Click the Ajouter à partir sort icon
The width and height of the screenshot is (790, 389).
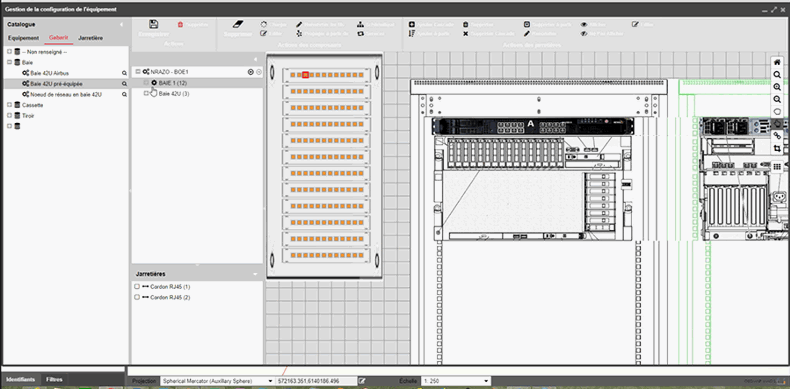point(412,34)
